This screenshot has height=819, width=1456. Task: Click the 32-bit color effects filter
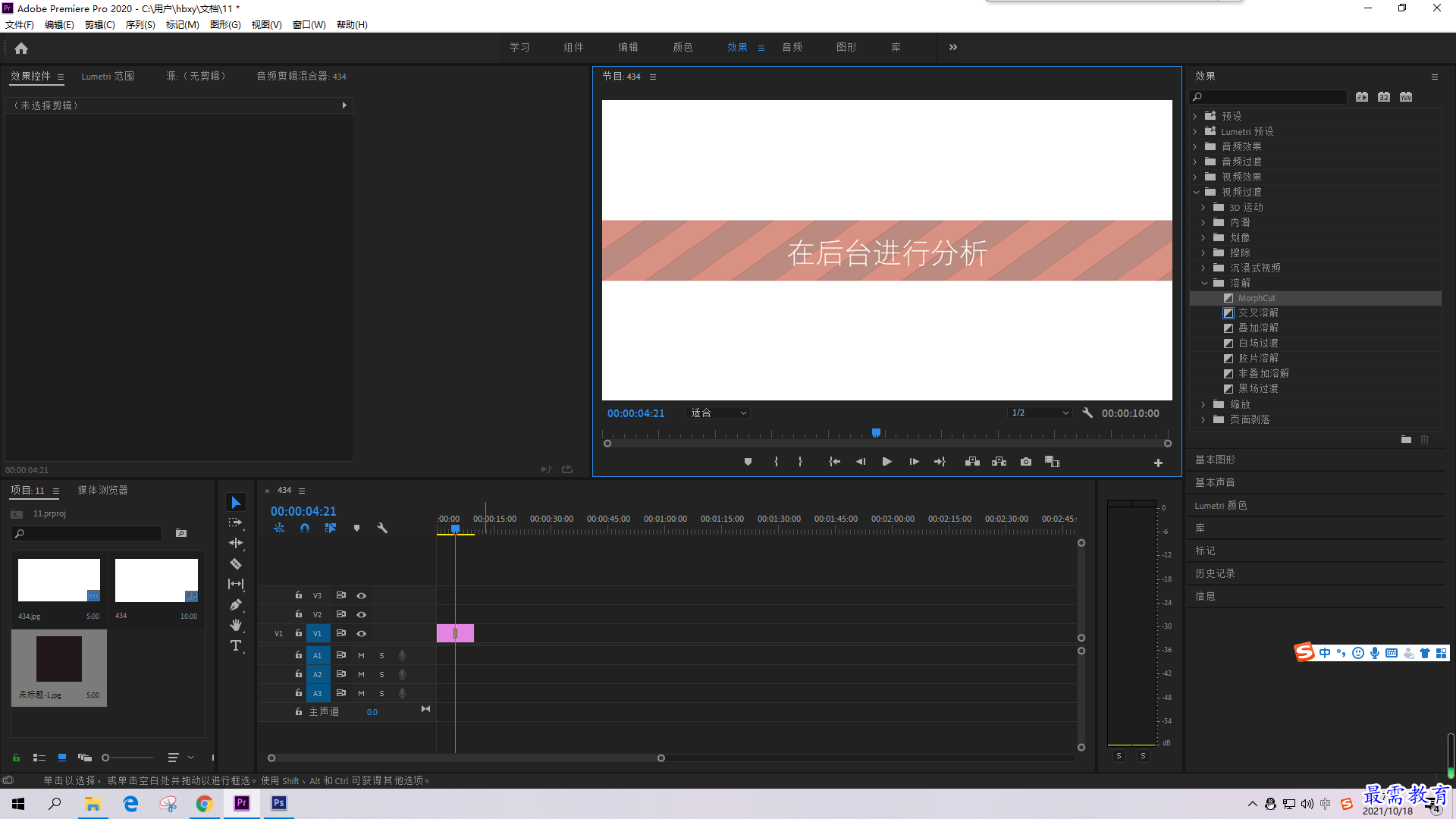point(1384,97)
